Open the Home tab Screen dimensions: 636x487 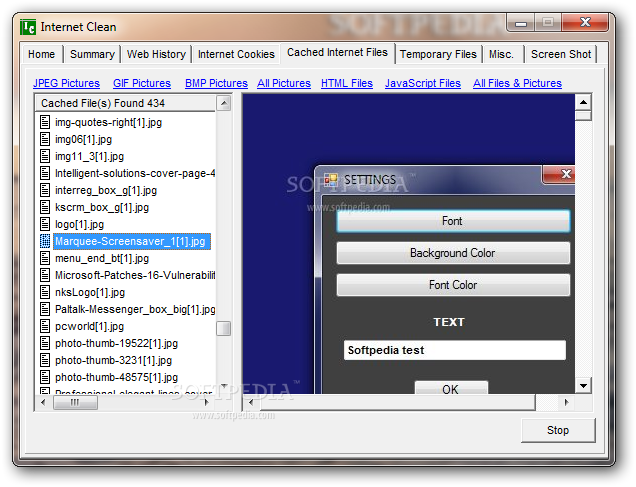pos(41,54)
